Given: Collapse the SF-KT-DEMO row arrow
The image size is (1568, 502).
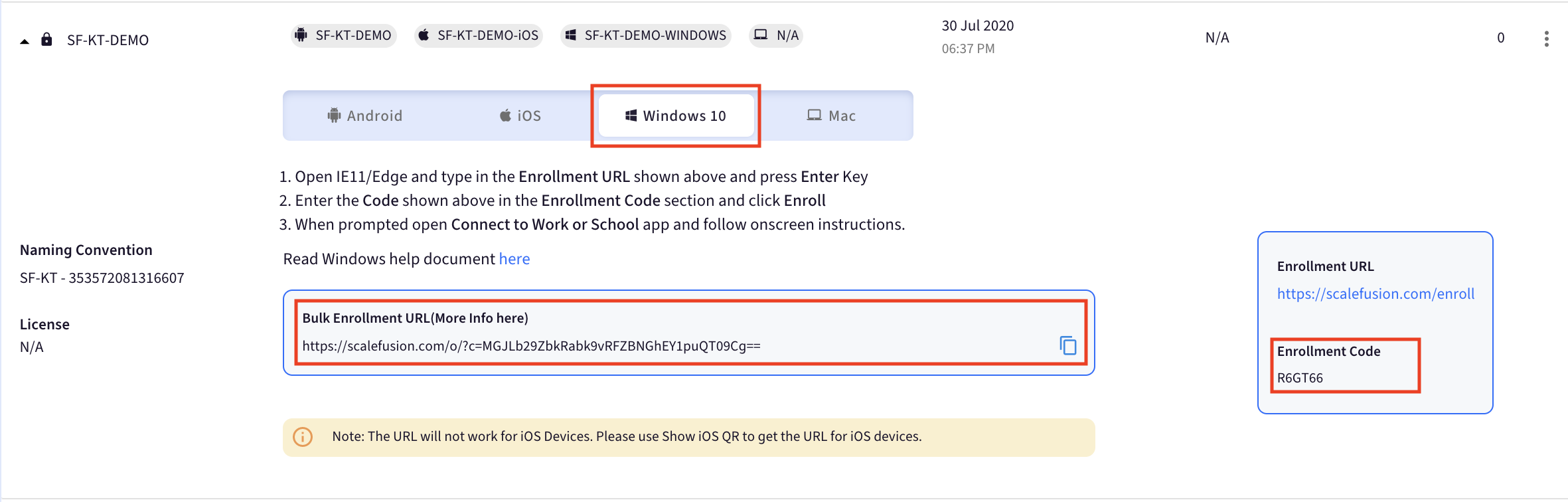Looking at the screenshot, I should (x=25, y=41).
